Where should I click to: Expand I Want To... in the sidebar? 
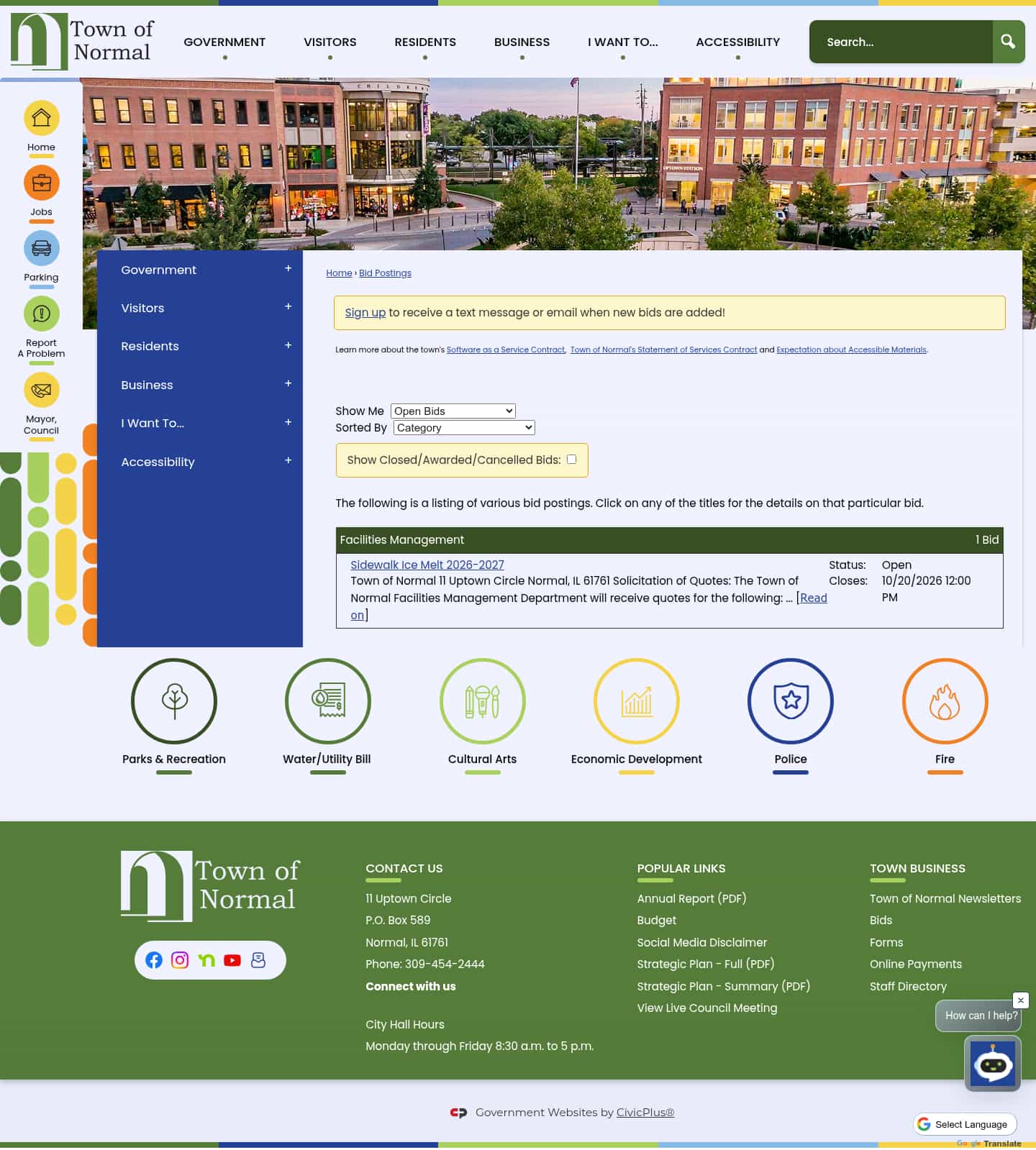tap(288, 422)
